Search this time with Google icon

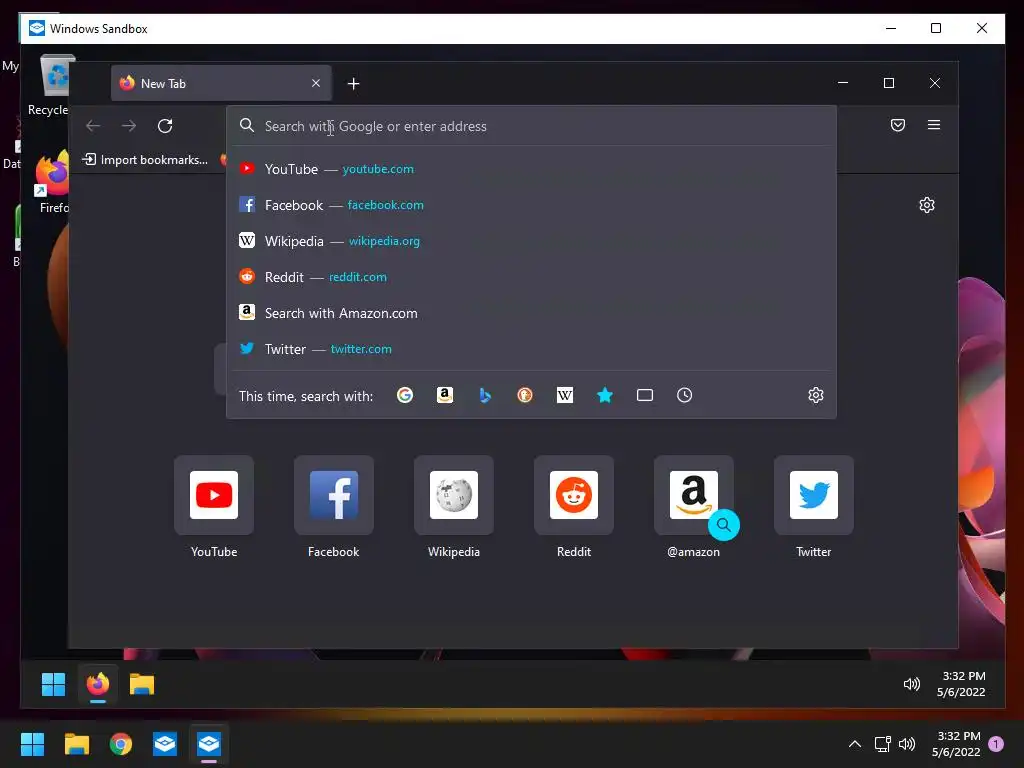coord(405,395)
